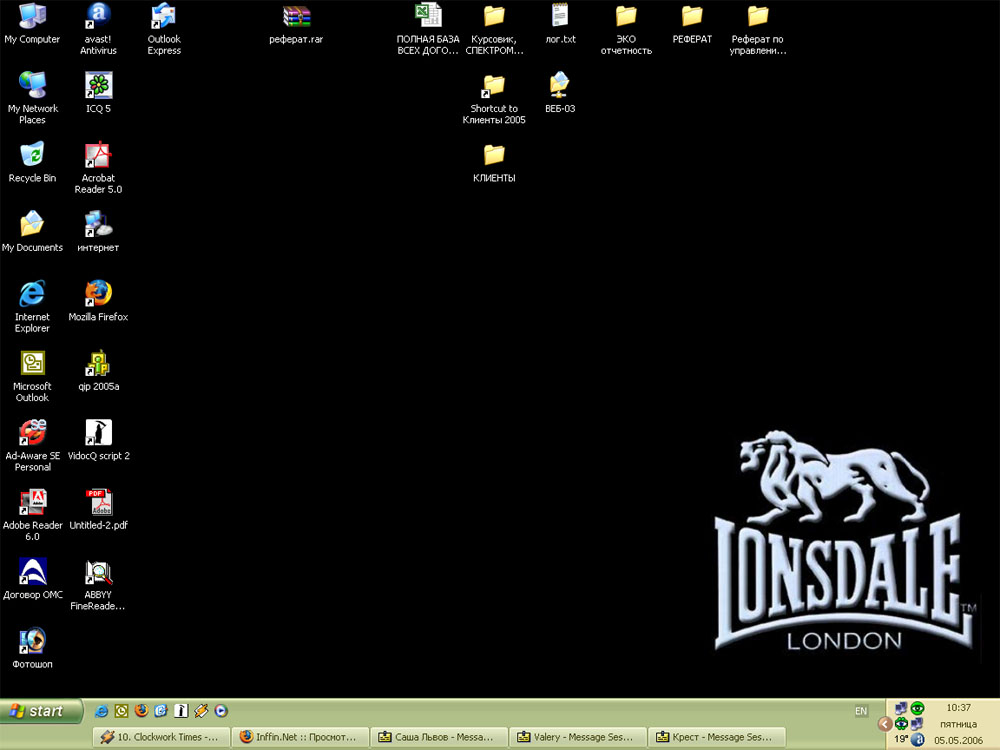
Task: Select the Untitled-2.pdf file
Action: (98, 510)
